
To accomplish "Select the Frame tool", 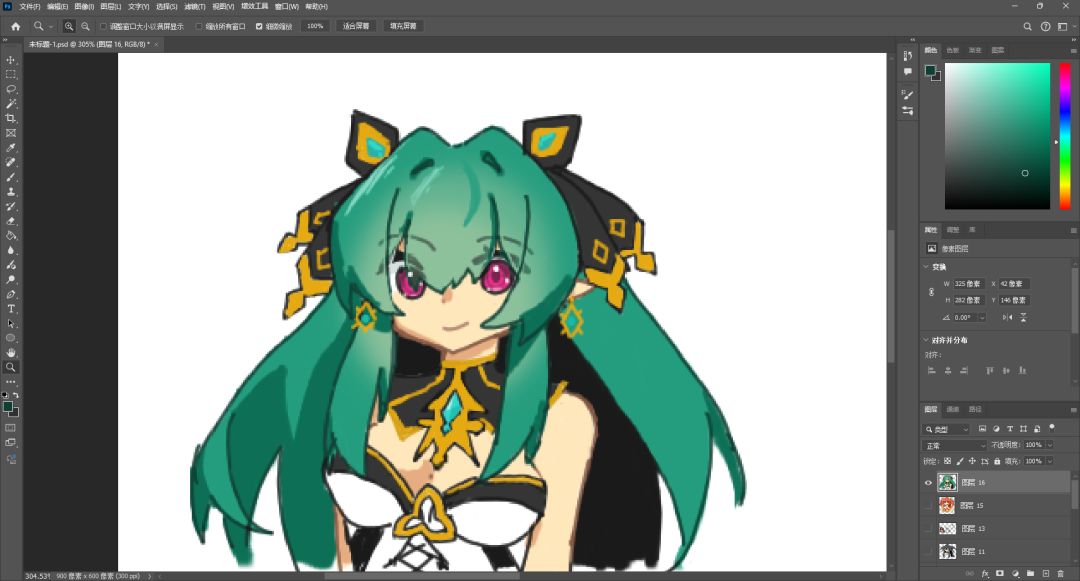I will [x=10, y=133].
